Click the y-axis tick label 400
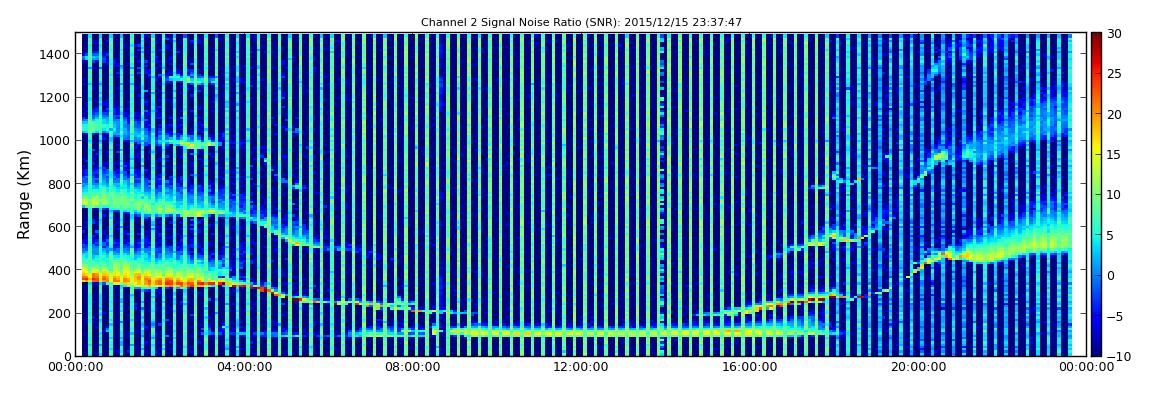This screenshot has width=1150, height=407. (x=59, y=271)
